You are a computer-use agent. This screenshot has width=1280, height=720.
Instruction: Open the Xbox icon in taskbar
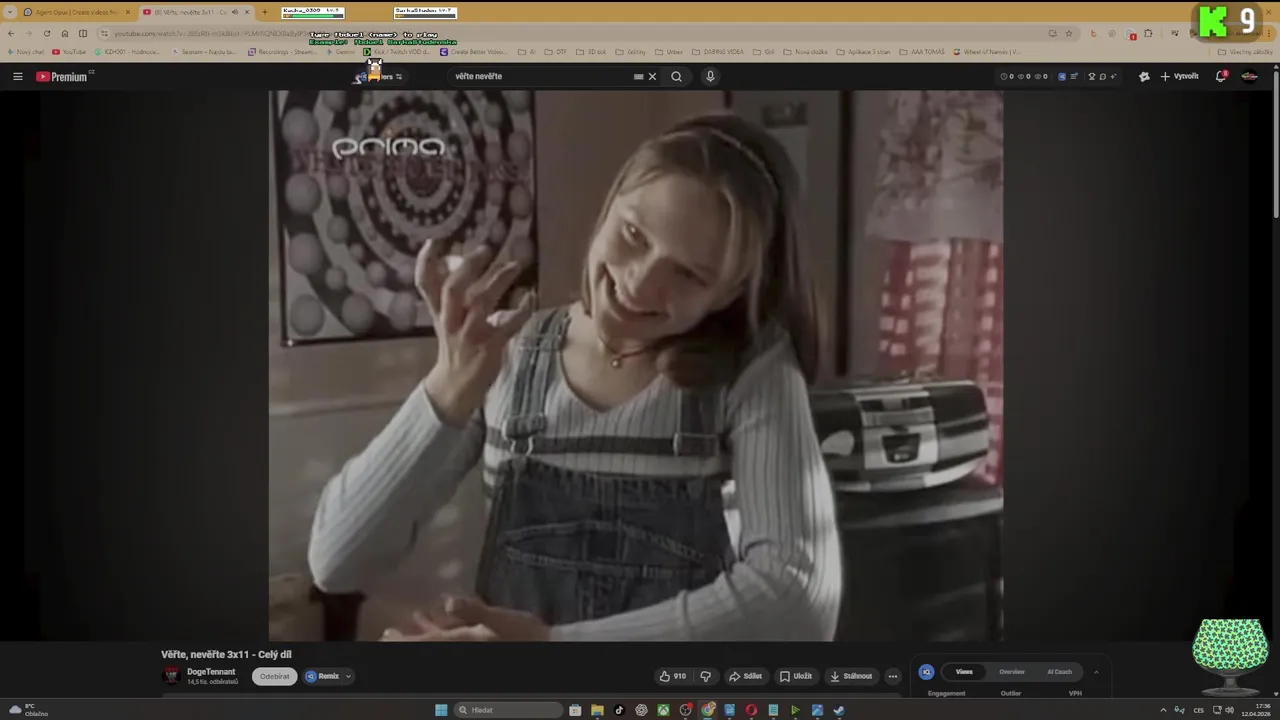click(x=663, y=710)
